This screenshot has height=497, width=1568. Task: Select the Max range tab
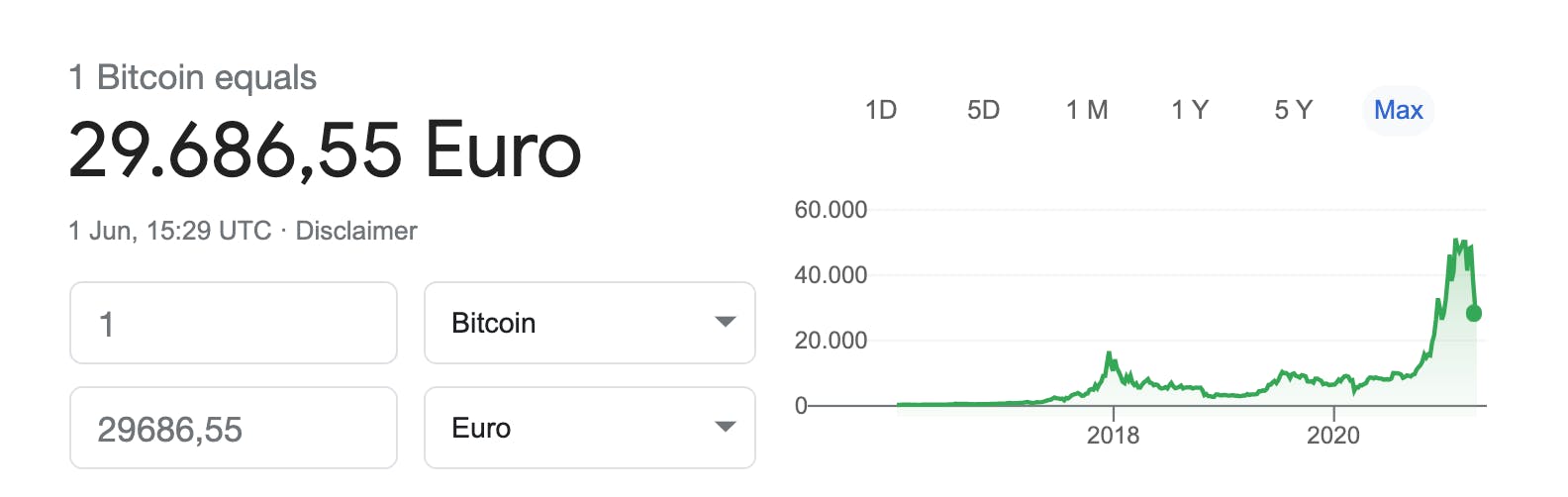[x=1398, y=110]
